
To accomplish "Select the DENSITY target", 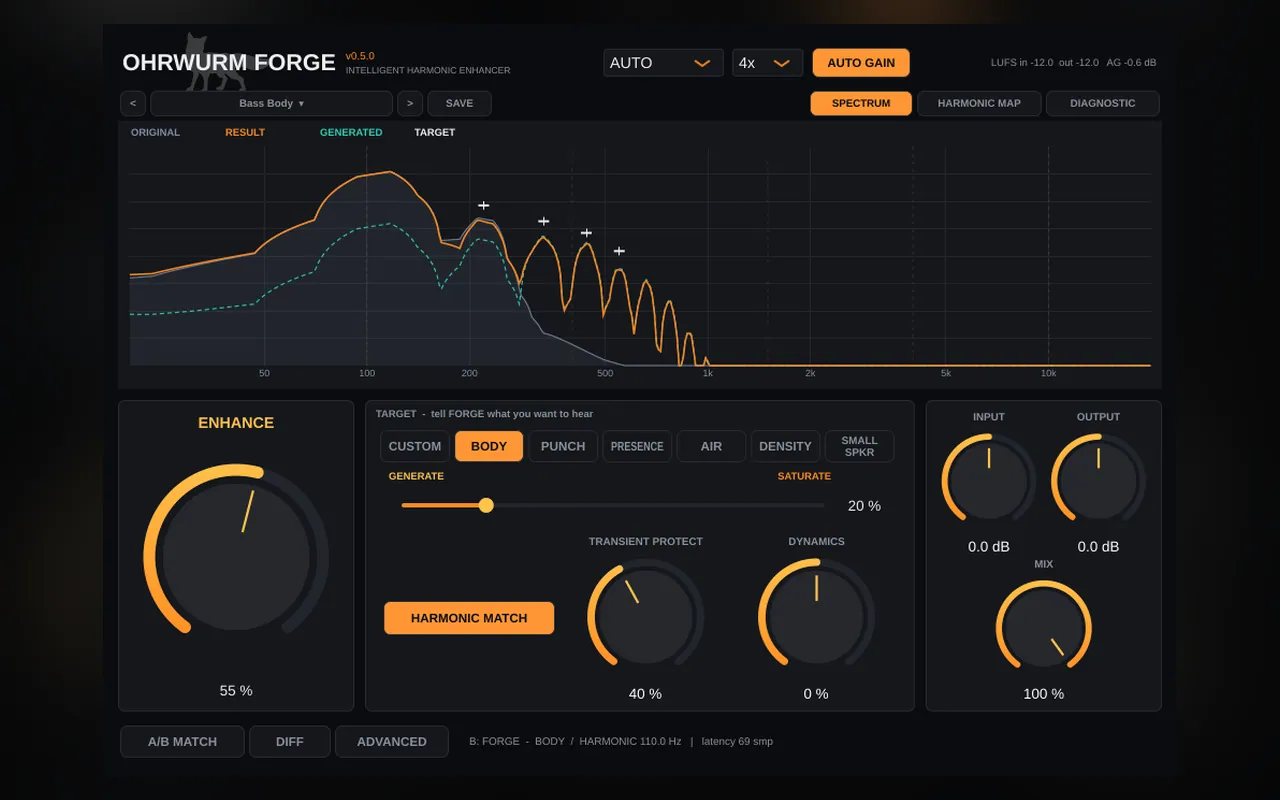I will [785, 446].
